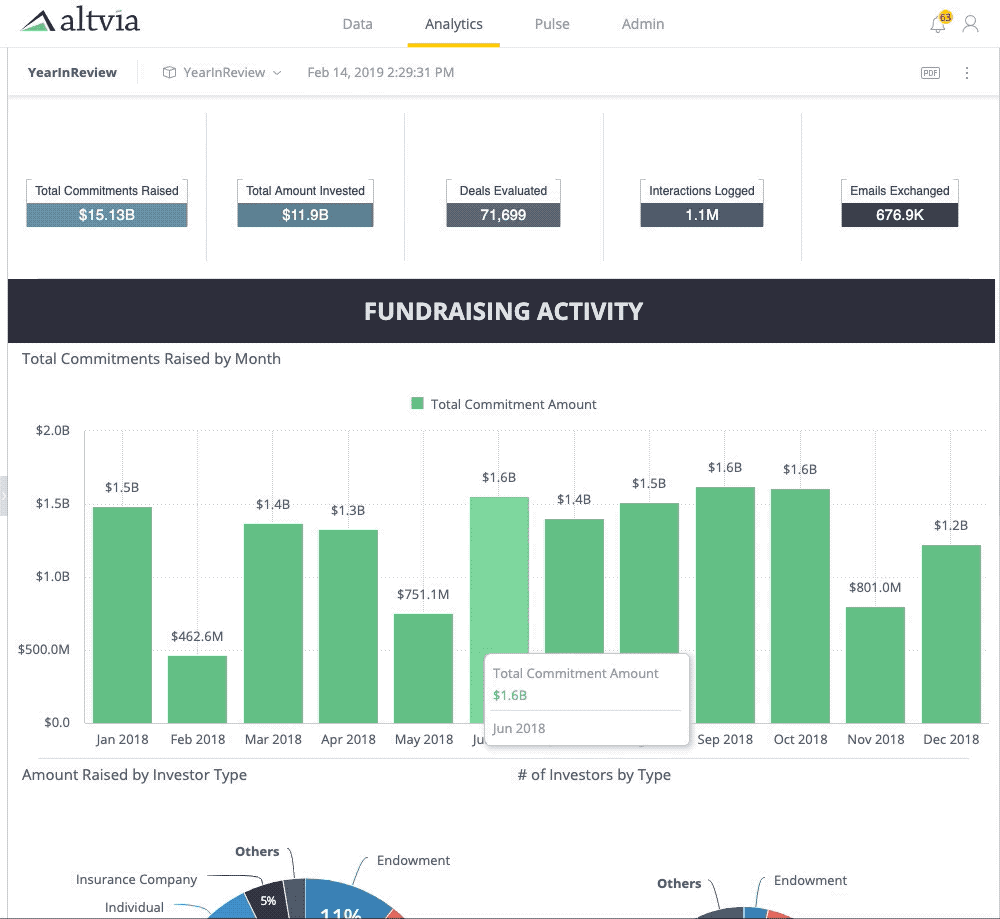
Task: Toggle the Total Commitment Amount legend swatch
Action: pyautogui.click(x=418, y=404)
